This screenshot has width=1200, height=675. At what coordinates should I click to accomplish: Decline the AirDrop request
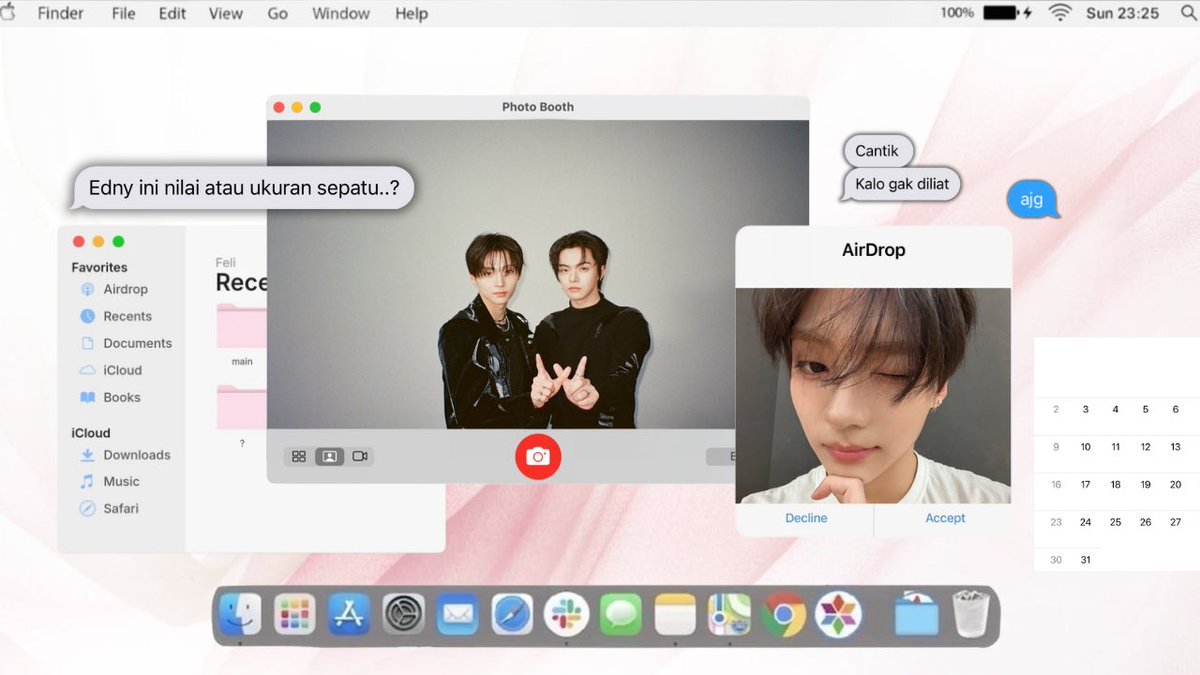click(x=806, y=518)
